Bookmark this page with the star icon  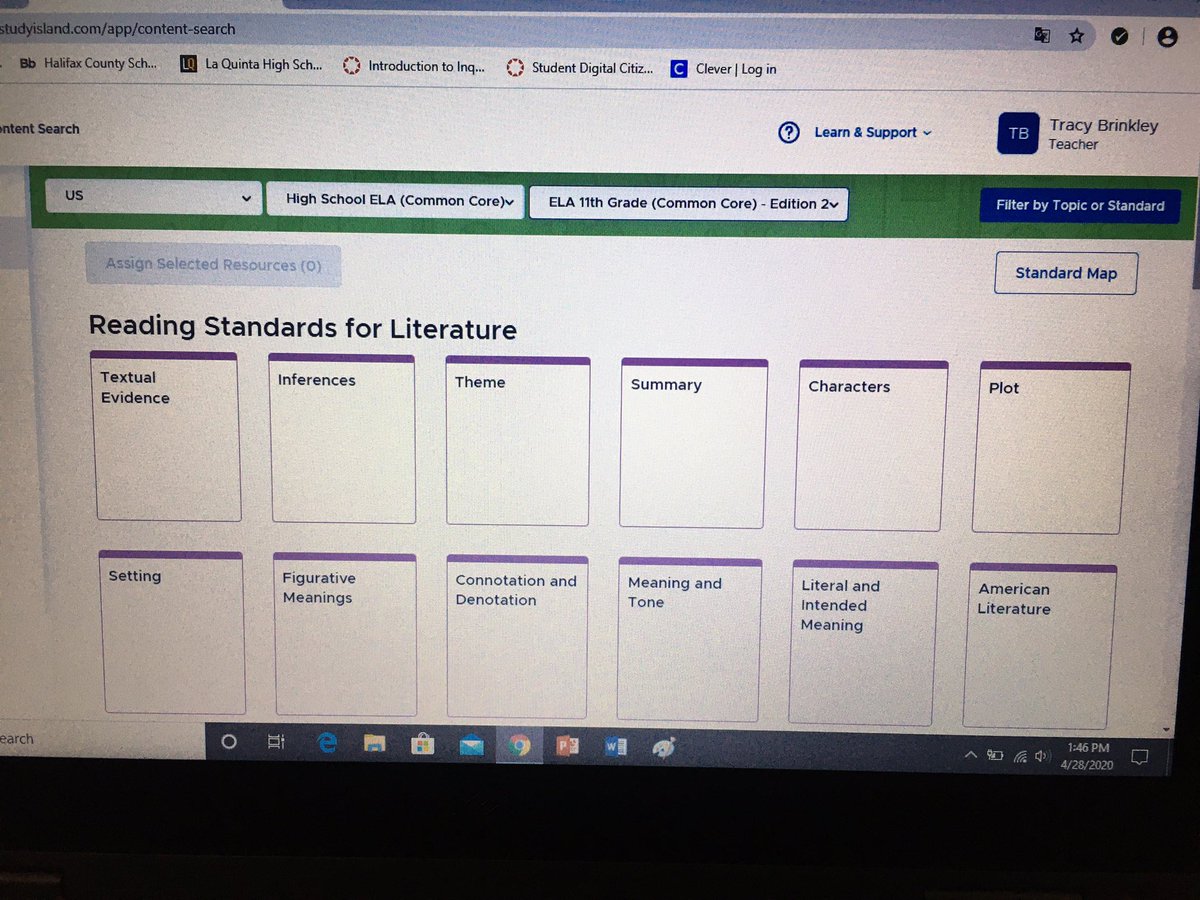pyautogui.click(x=1076, y=36)
